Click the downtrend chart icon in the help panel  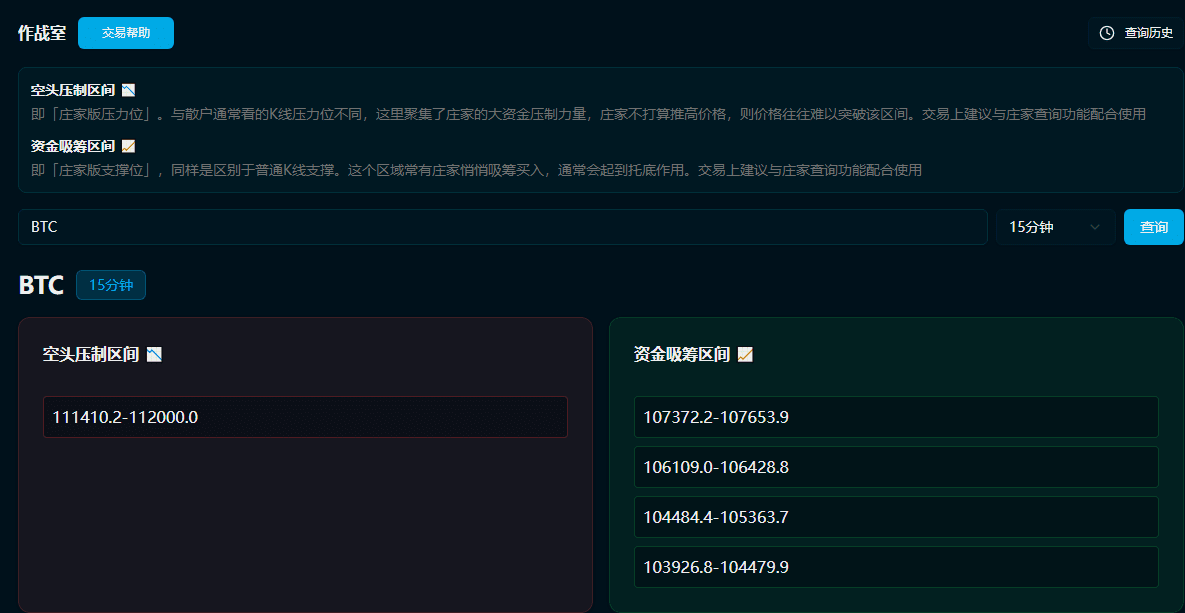click(128, 90)
